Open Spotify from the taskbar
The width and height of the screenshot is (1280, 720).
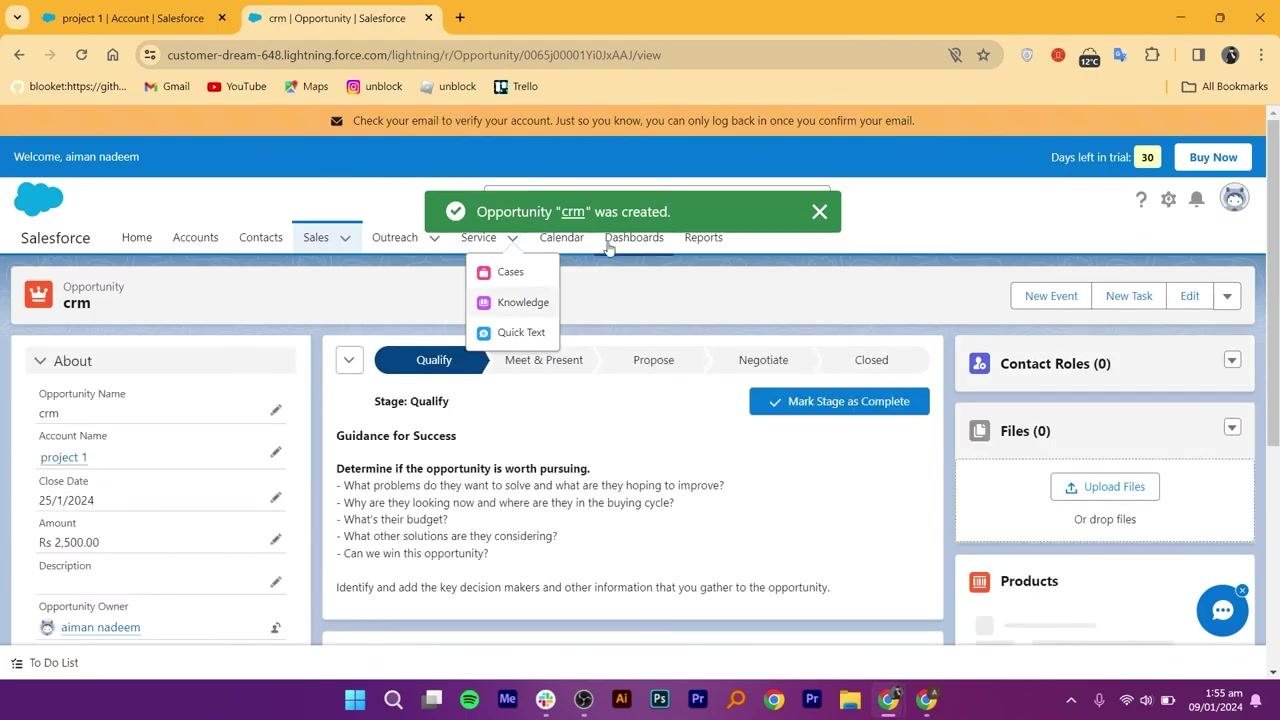pyautogui.click(x=469, y=700)
